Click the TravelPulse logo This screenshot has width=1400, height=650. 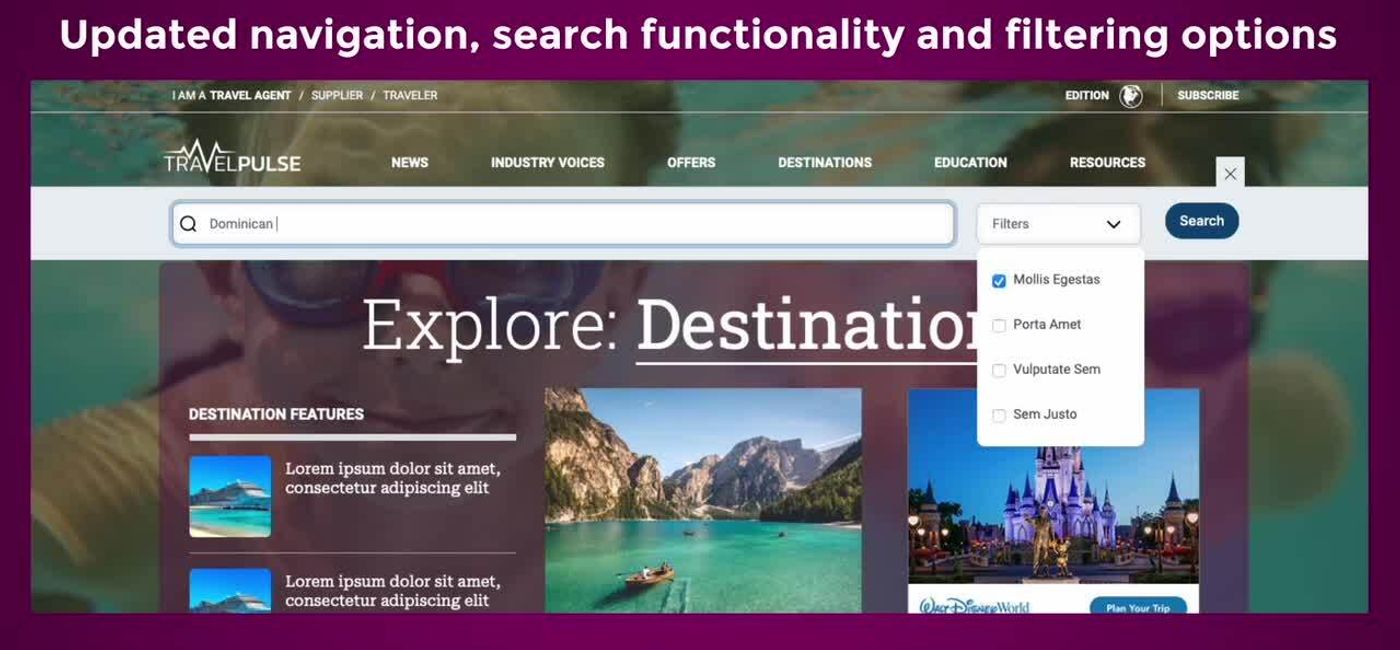click(x=232, y=158)
